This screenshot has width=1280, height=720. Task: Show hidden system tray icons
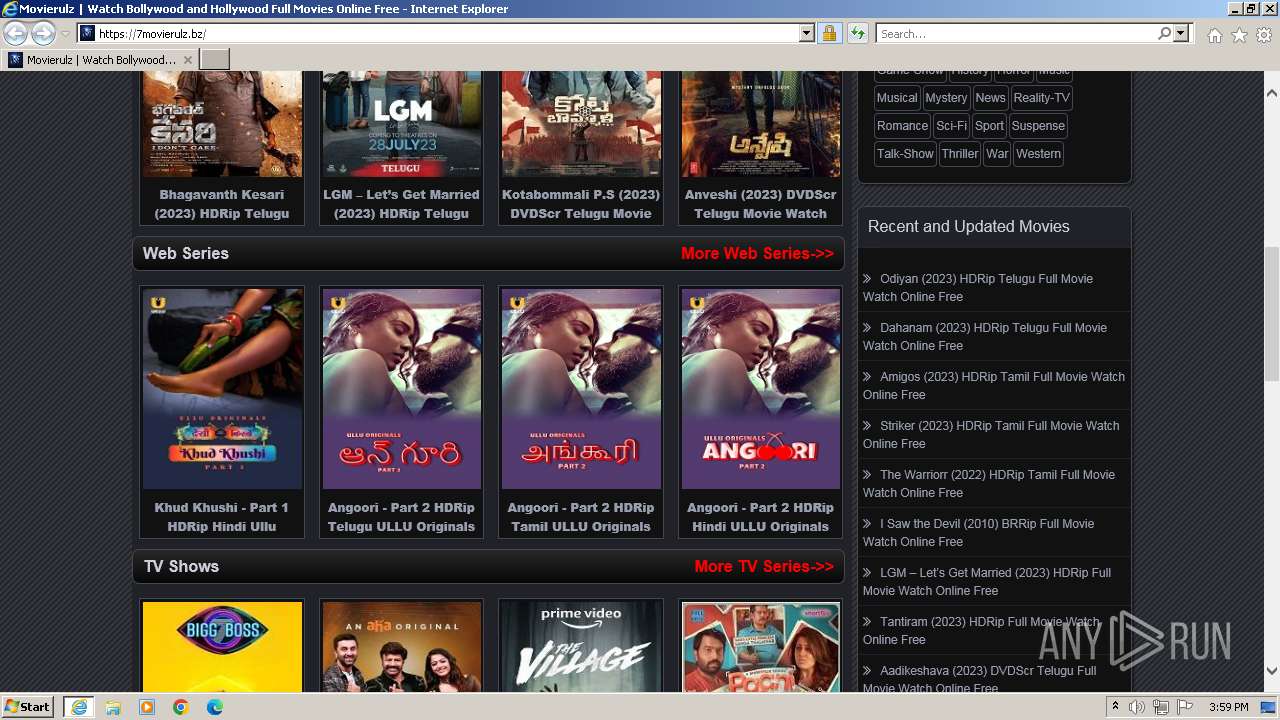[x=1116, y=707]
